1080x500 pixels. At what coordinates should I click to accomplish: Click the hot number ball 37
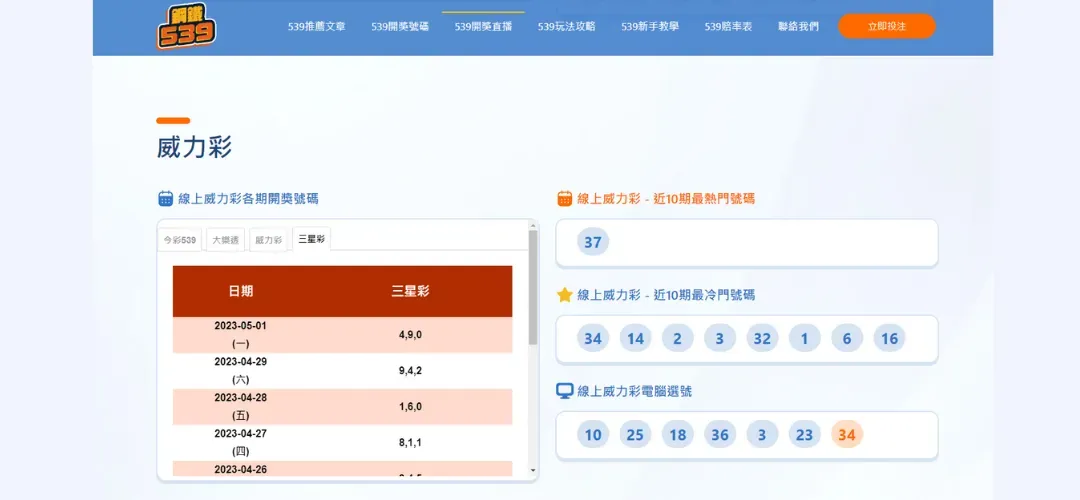point(593,242)
